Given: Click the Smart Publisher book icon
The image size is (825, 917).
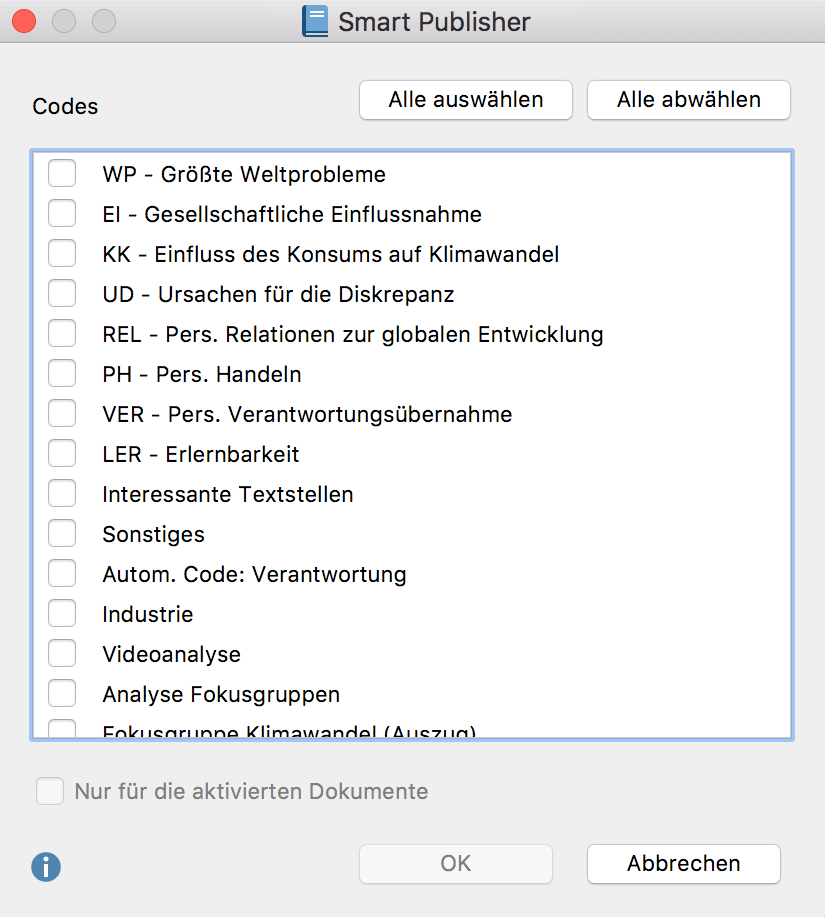Looking at the screenshot, I should pyautogui.click(x=315, y=21).
